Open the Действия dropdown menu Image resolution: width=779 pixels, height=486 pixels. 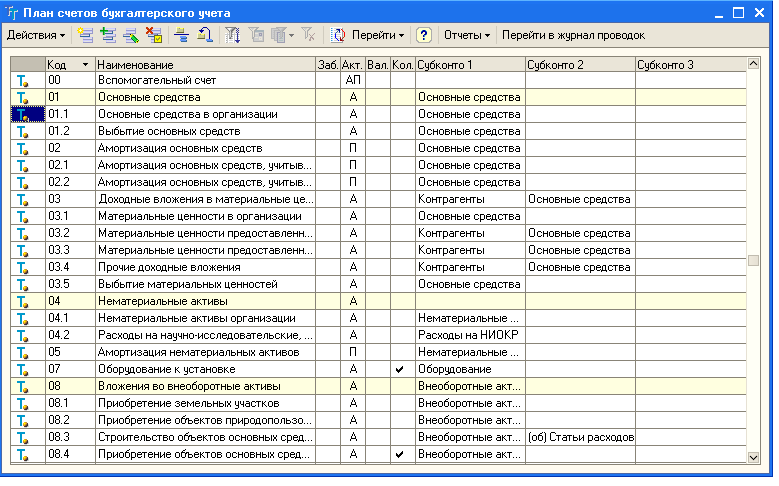(x=36, y=35)
